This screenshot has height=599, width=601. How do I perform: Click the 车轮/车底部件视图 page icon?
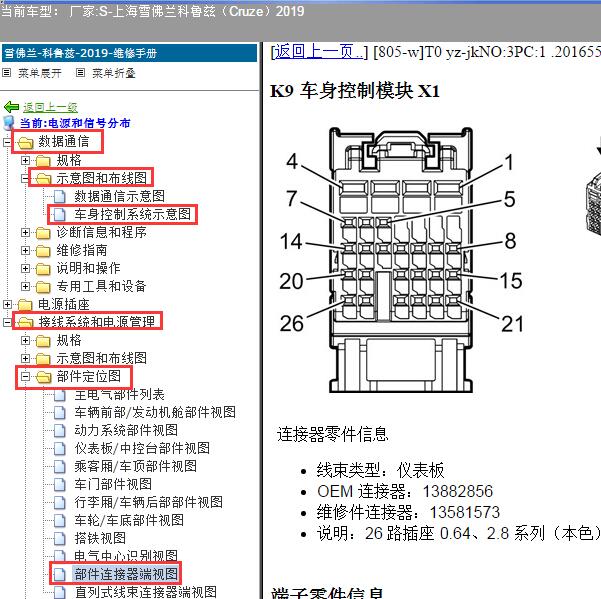tap(59, 520)
